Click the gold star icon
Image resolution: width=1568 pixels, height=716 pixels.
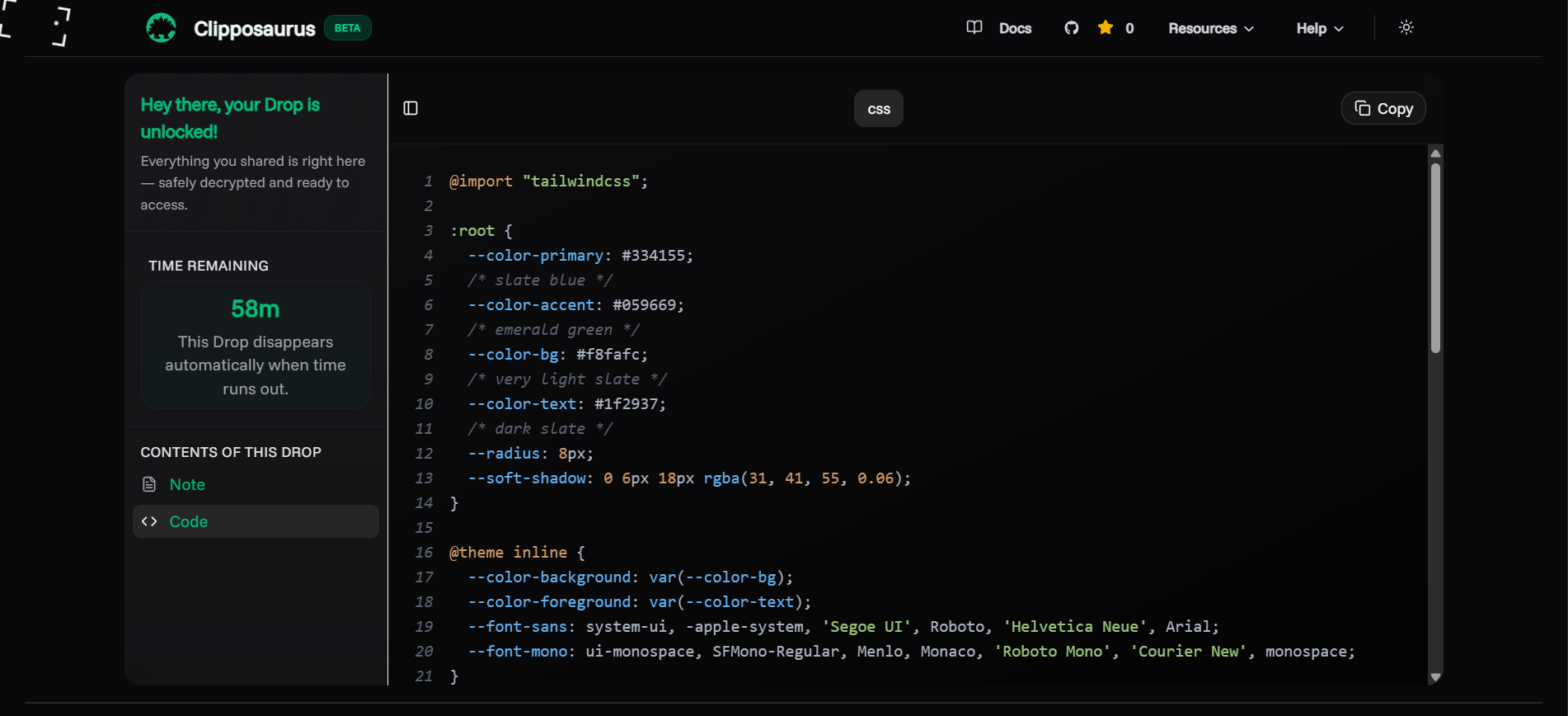(1106, 28)
